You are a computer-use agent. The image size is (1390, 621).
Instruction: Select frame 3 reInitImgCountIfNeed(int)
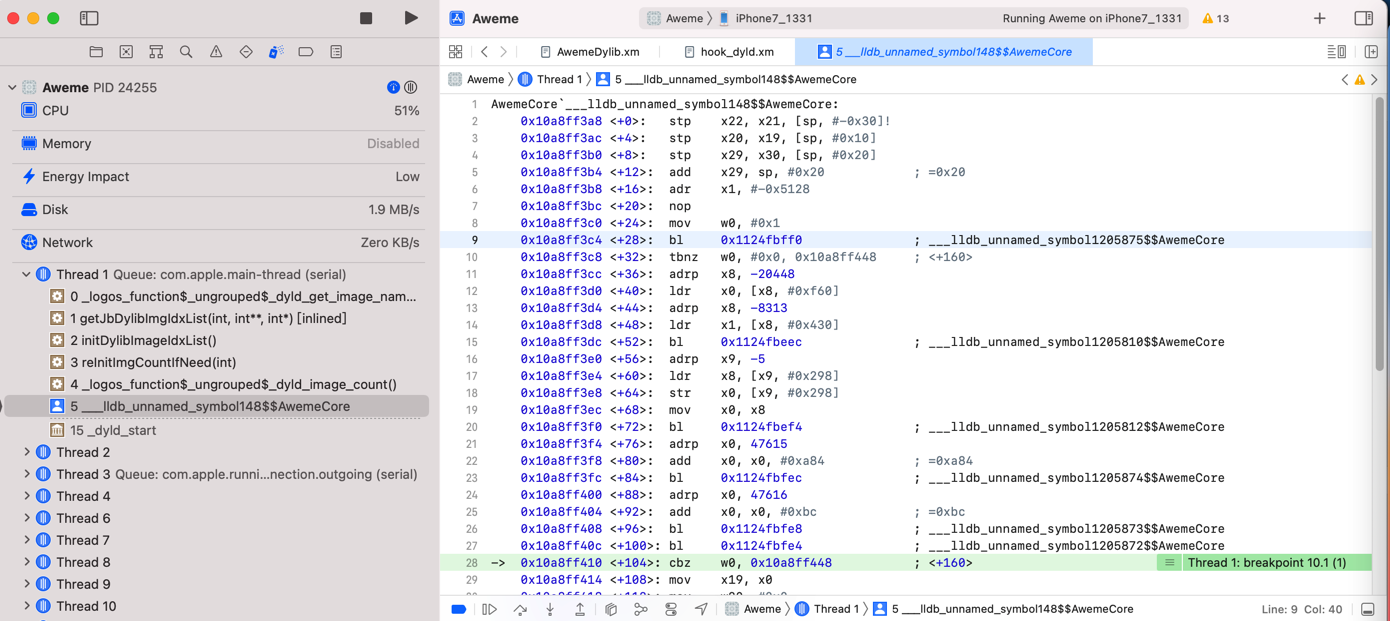coord(143,362)
